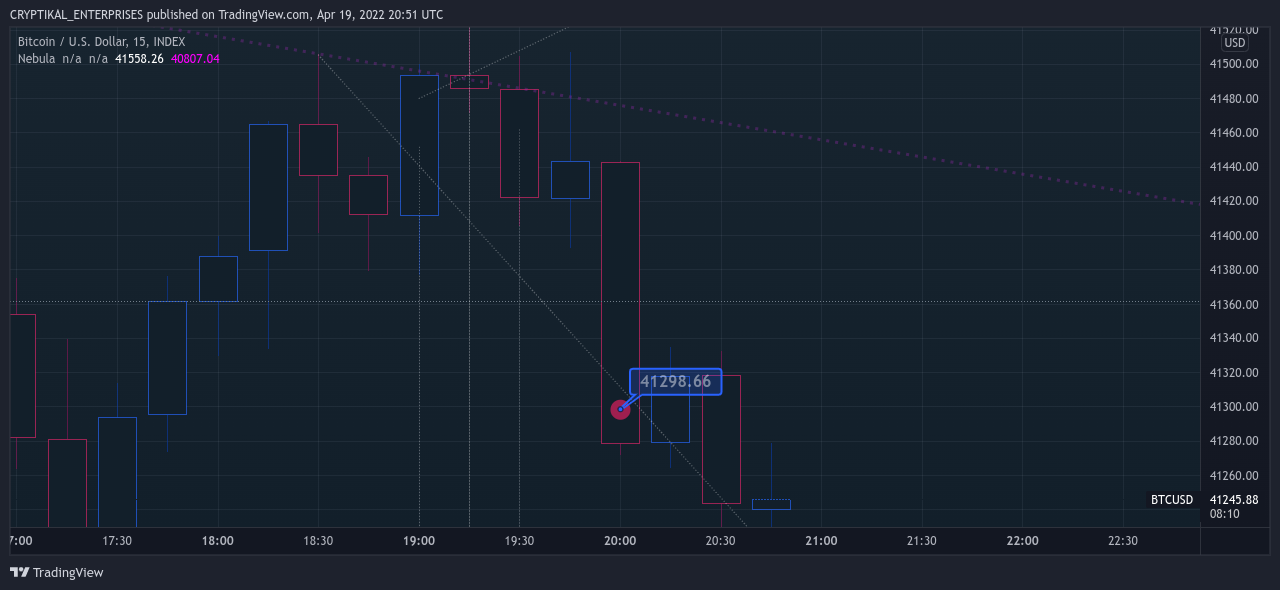Click the 17:30 time axis label

pos(117,541)
